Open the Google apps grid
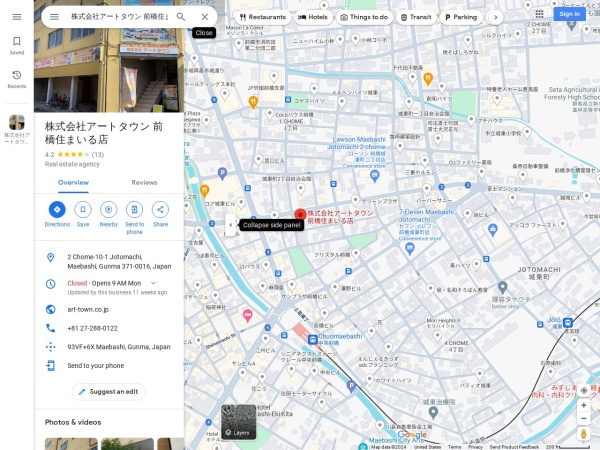The width and height of the screenshot is (600, 450). tap(540, 14)
